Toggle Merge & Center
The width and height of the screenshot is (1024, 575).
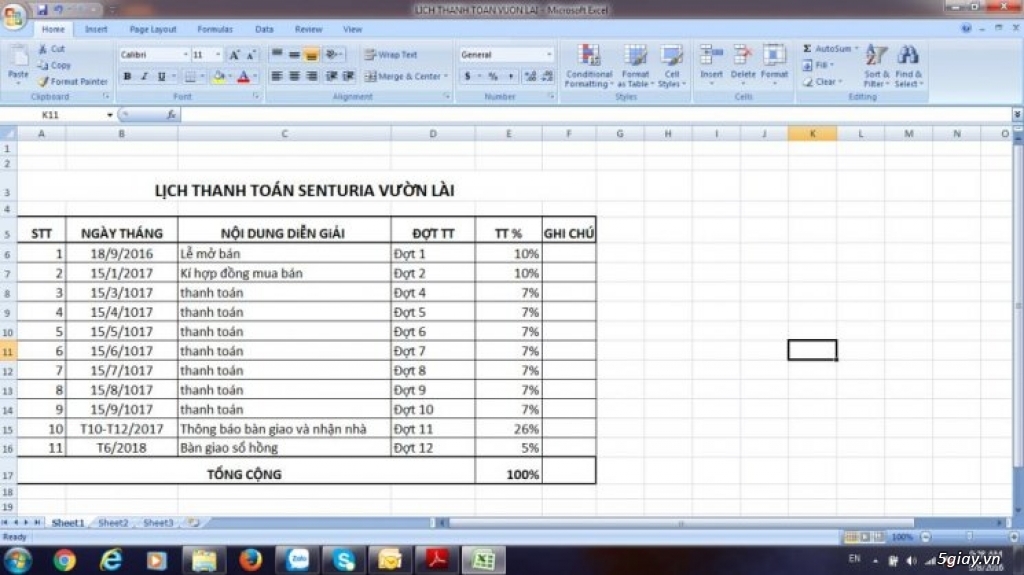click(x=402, y=76)
